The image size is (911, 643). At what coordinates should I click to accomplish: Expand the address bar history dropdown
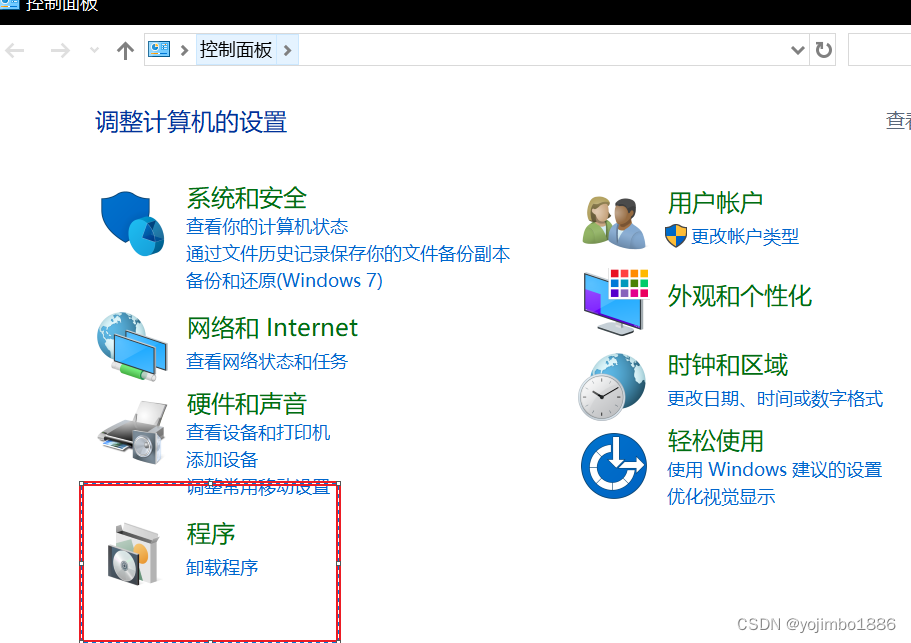798,50
